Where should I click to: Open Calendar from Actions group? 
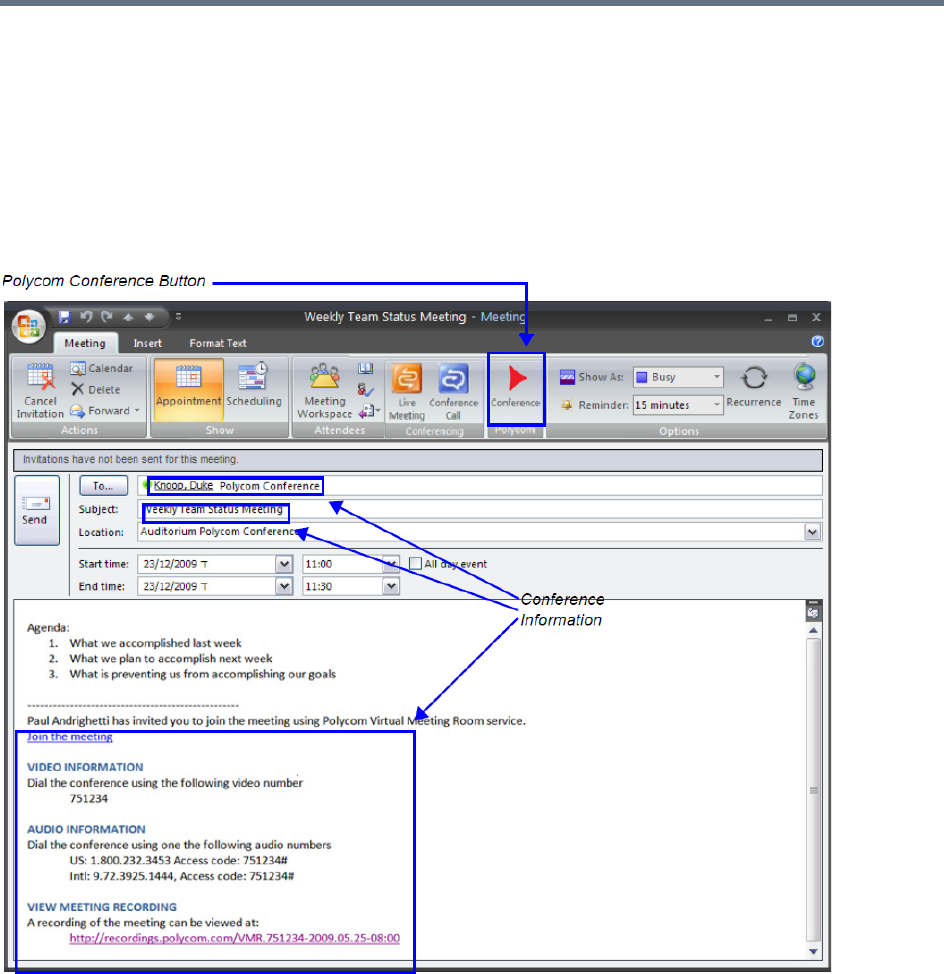(102, 368)
